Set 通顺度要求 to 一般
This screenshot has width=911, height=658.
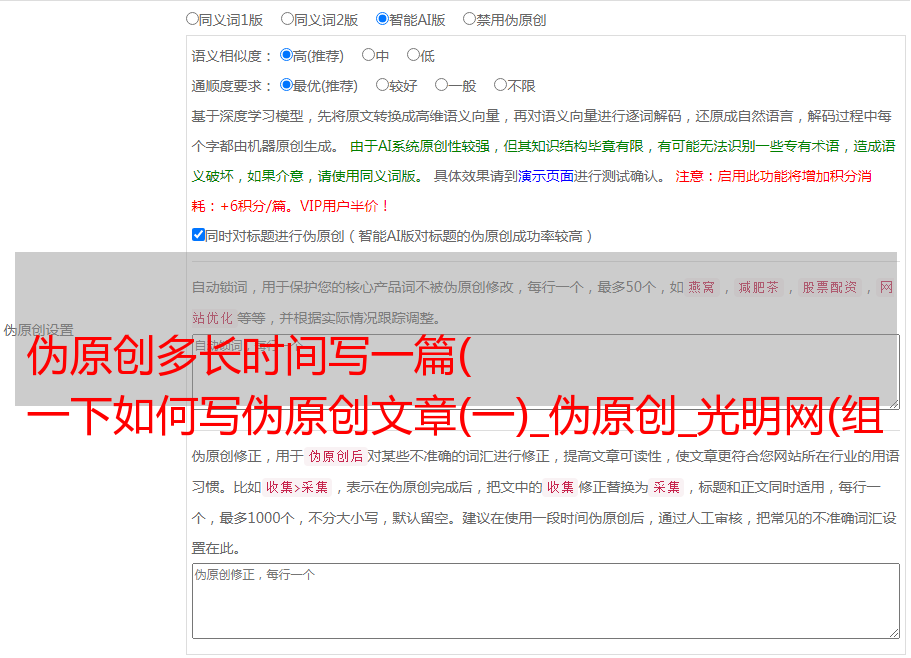[x=440, y=85]
